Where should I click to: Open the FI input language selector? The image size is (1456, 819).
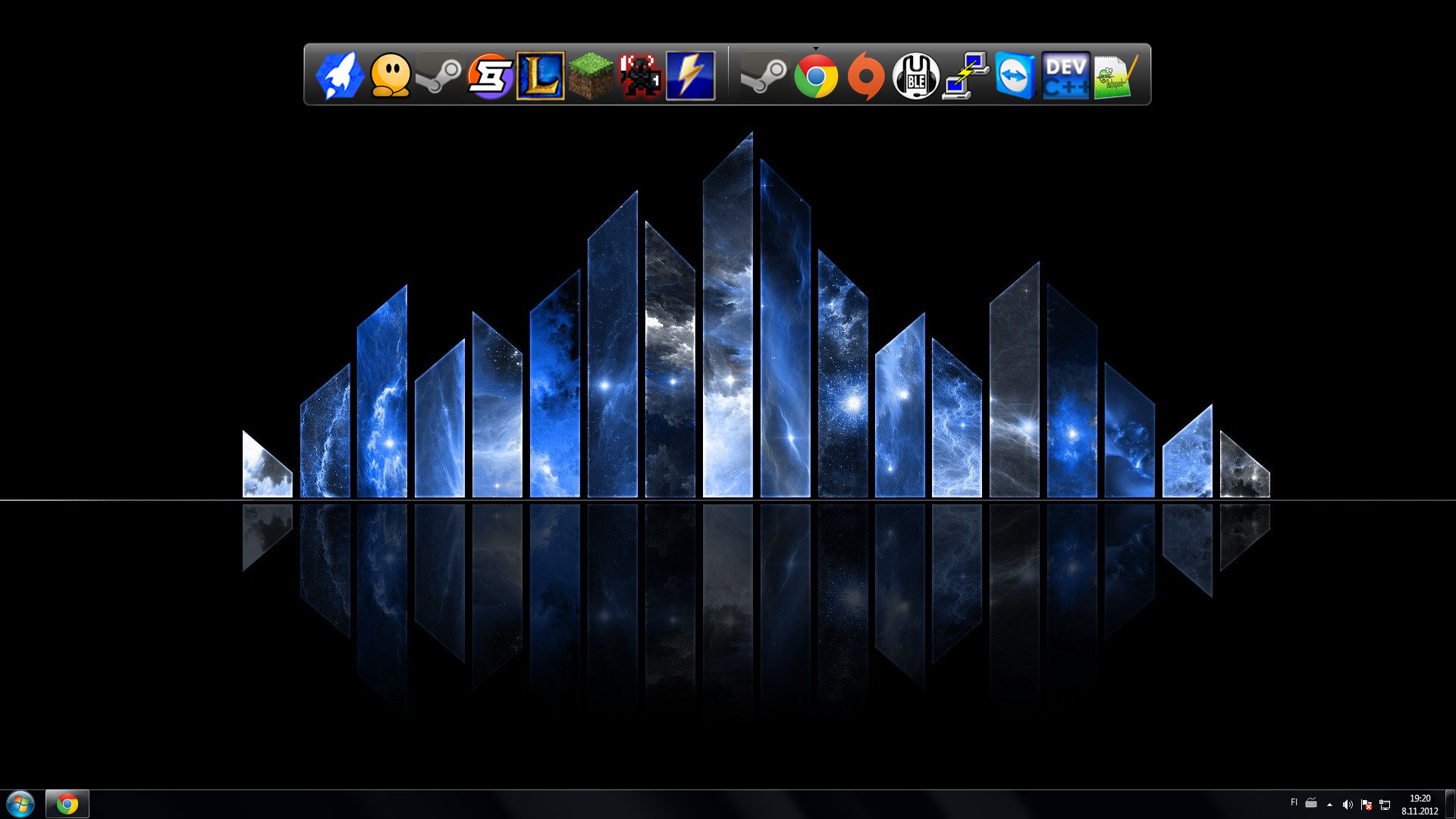point(1294,802)
